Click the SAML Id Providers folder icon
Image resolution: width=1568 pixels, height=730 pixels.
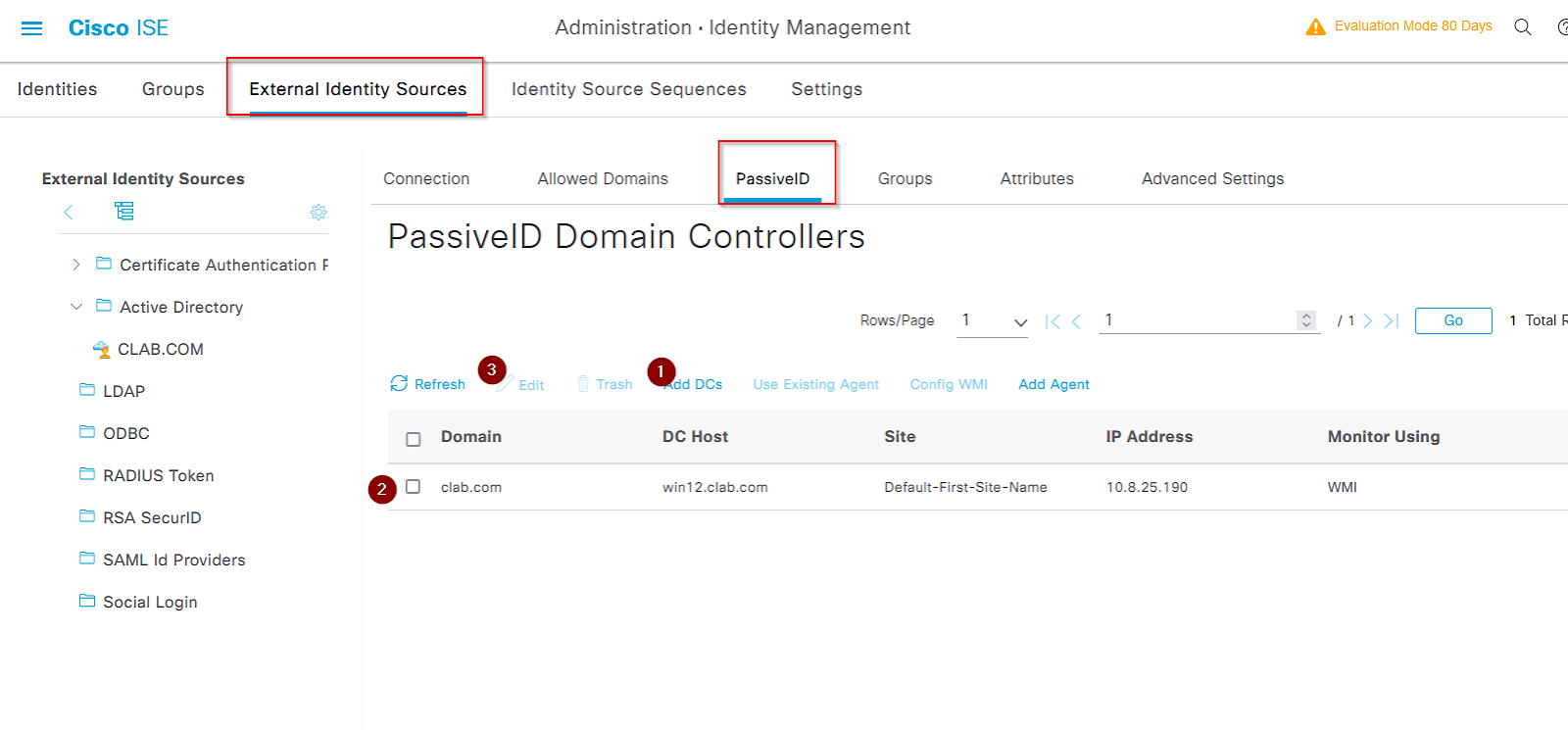(x=87, y=559)
